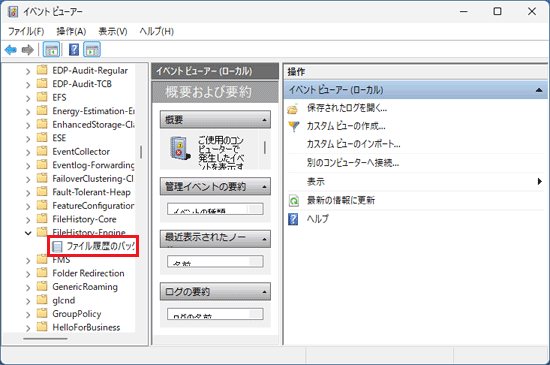Click the Event Viewer title bar app icon

pos(13,12)
